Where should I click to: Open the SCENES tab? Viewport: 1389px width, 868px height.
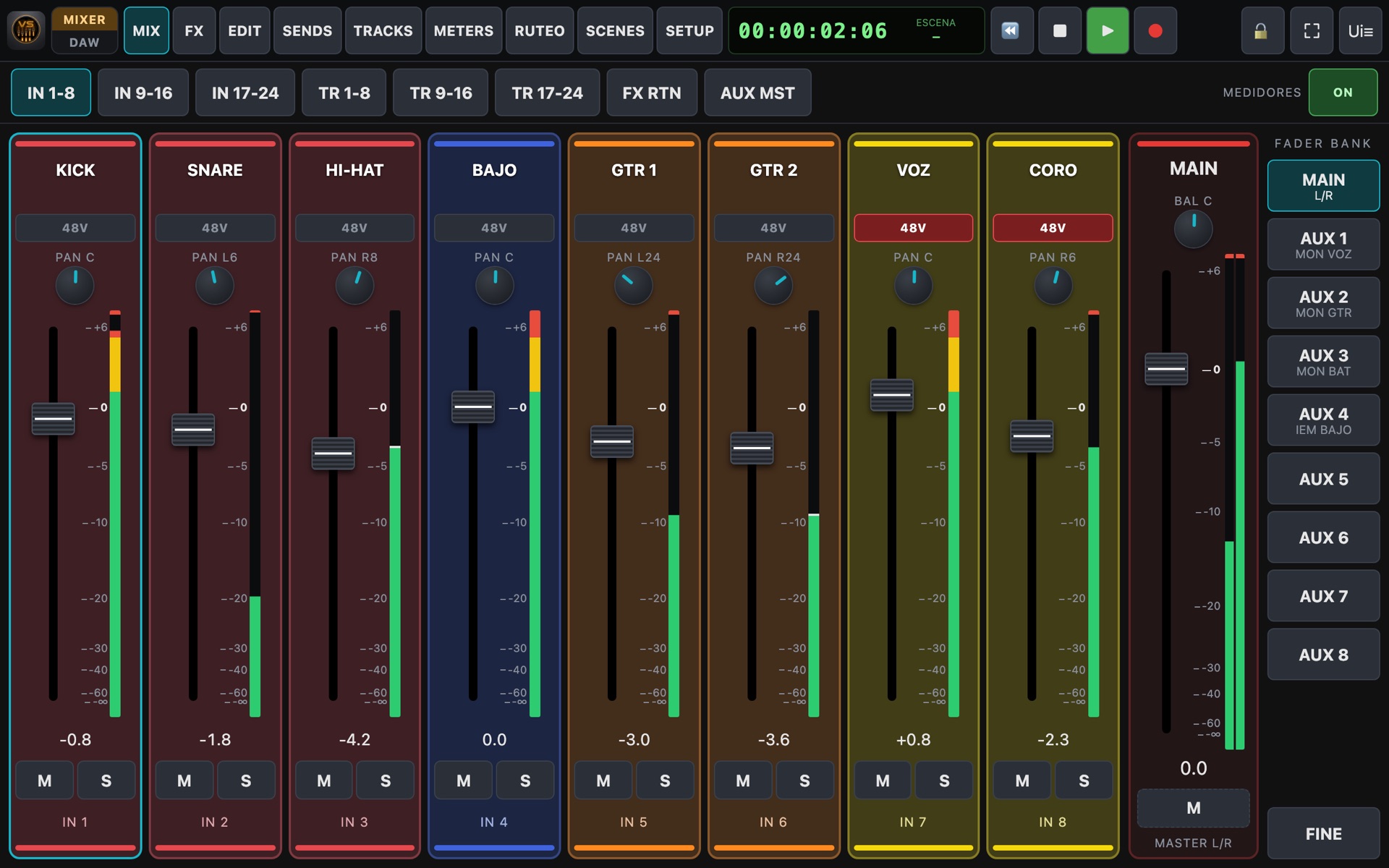click(x=615, y=30)
